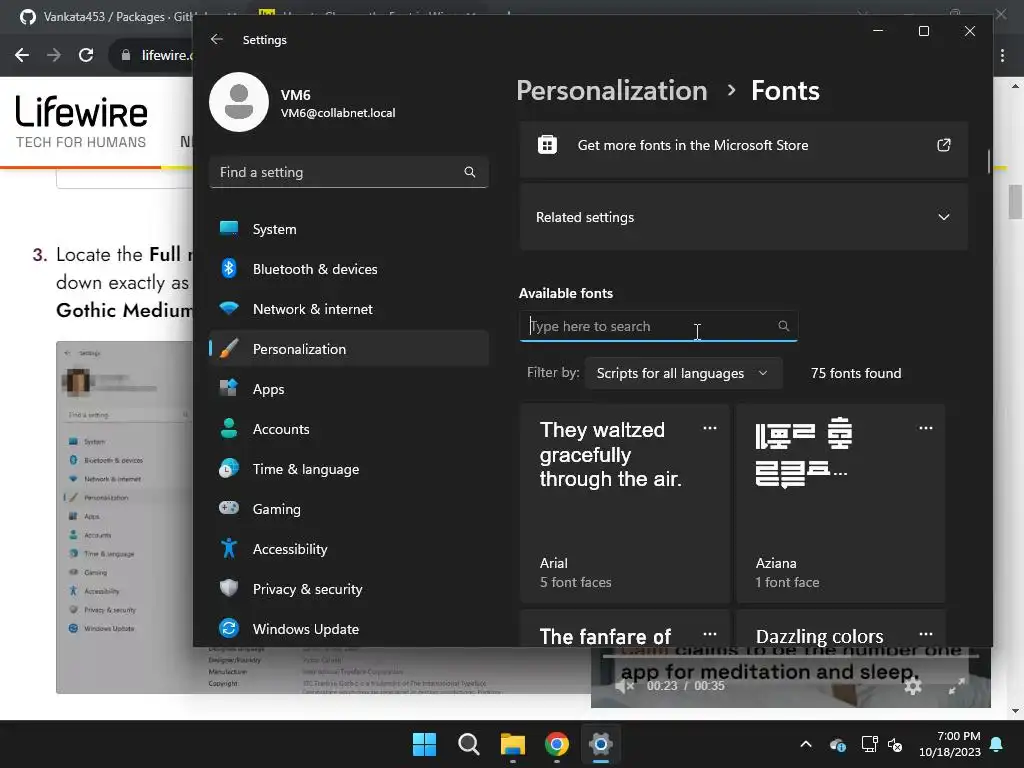Image resolution: width=1024 pixels, height=768 pixels.
Task: Go back in the Chrome browser
Action: (22, 55)
